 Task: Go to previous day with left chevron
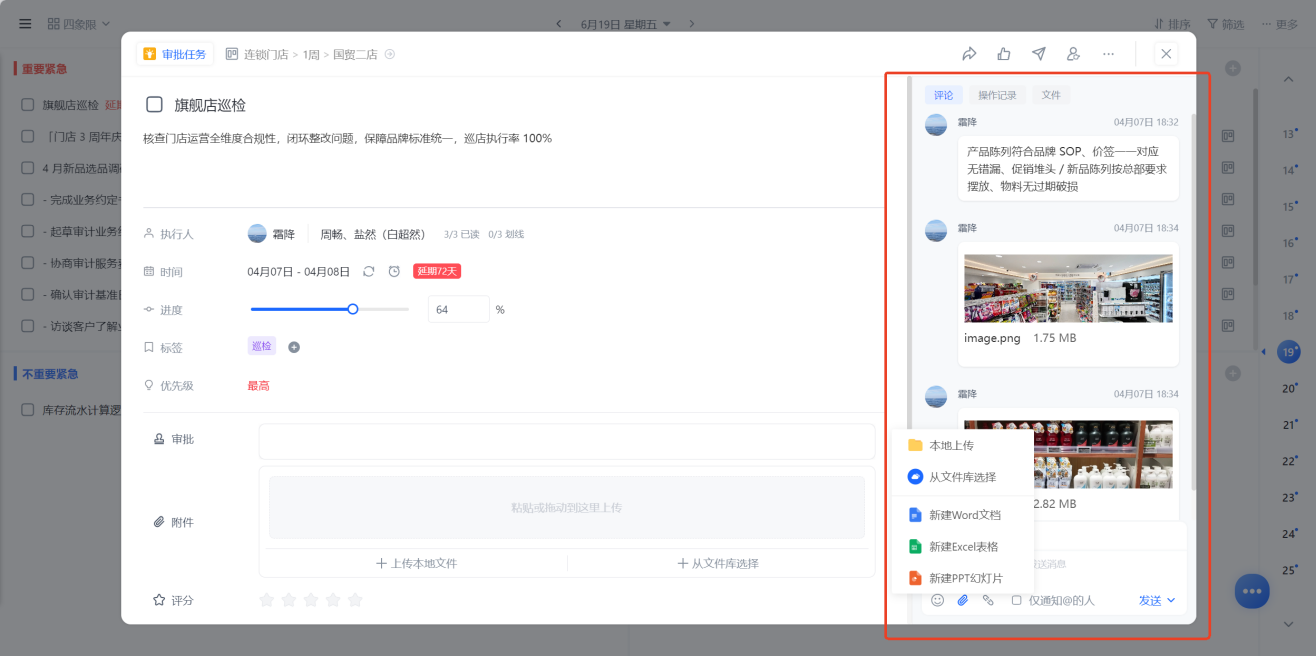pos(558,23)
